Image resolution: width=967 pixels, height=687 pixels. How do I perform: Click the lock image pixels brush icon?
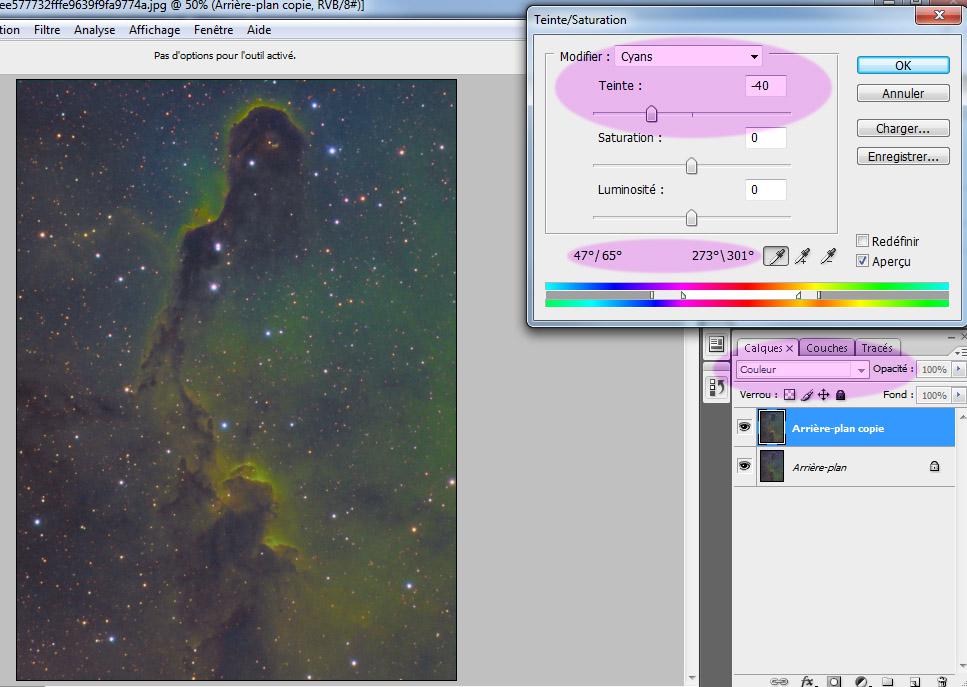point(807,395)
